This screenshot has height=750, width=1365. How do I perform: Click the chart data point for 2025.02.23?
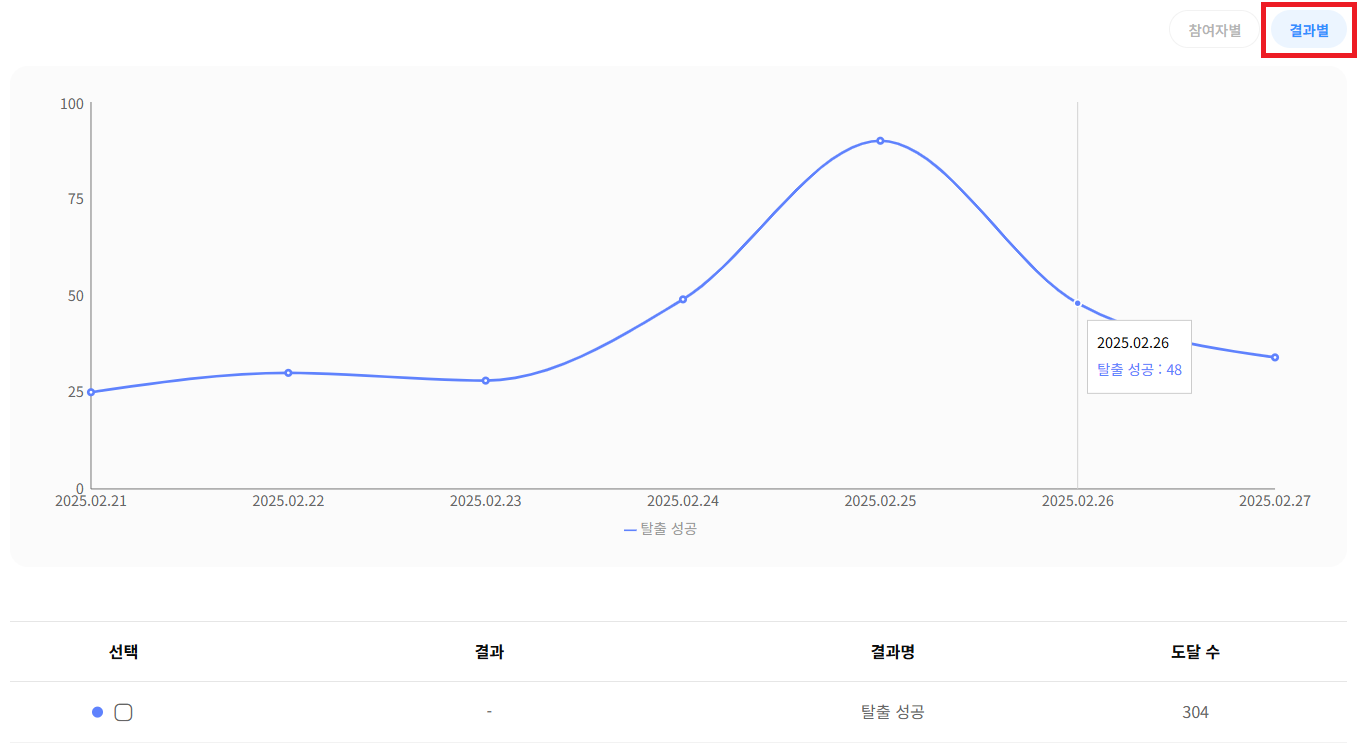486,381
